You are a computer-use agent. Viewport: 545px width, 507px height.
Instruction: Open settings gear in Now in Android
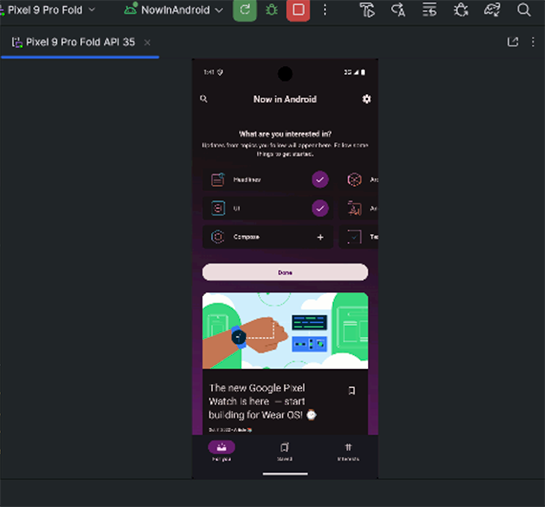coord(366,99)
